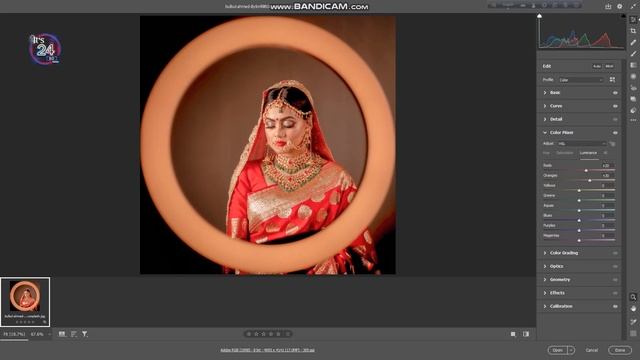The width and height of the screenshot is (640, 360).
Task: Click the Auto button
Action: 597,66
